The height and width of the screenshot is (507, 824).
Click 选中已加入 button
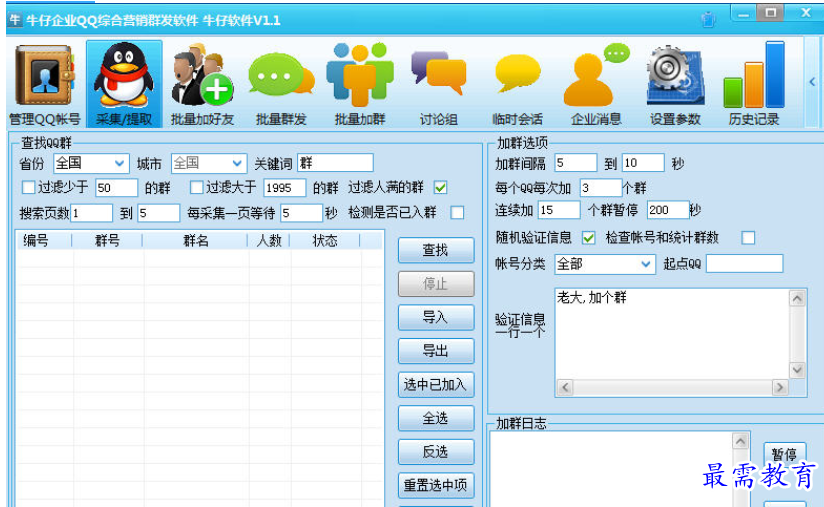pyautogui.click(x=436, y=385)
